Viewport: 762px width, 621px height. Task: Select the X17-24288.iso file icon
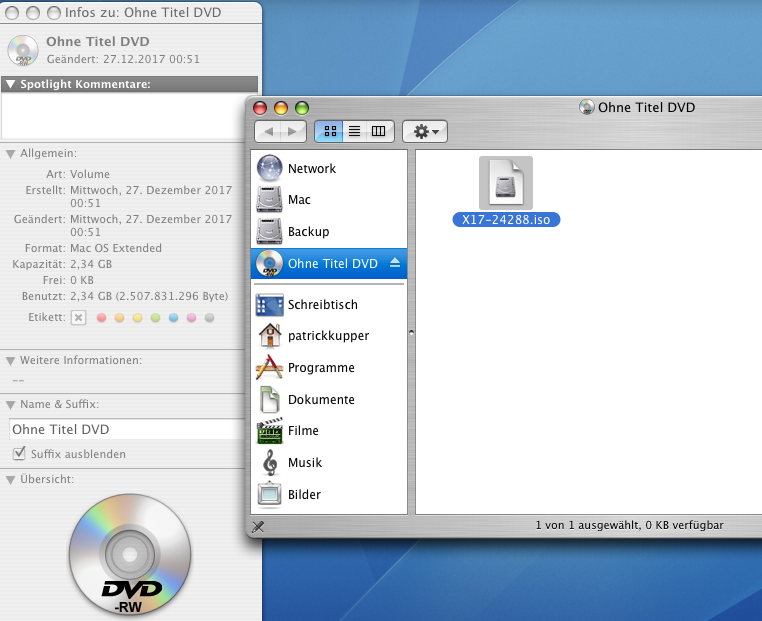tap(506, 183)
